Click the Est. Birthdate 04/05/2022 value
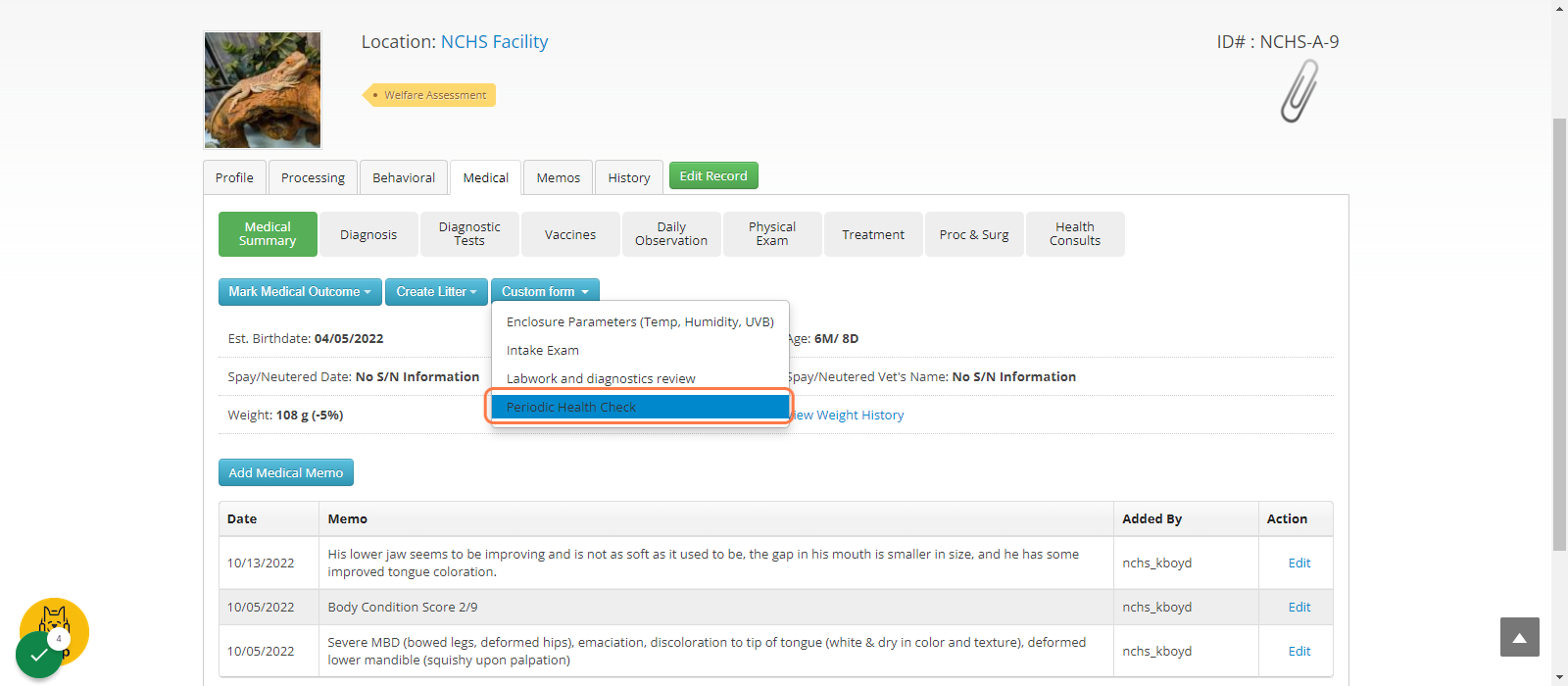The image size is (1568, 686). pos(349,339)
